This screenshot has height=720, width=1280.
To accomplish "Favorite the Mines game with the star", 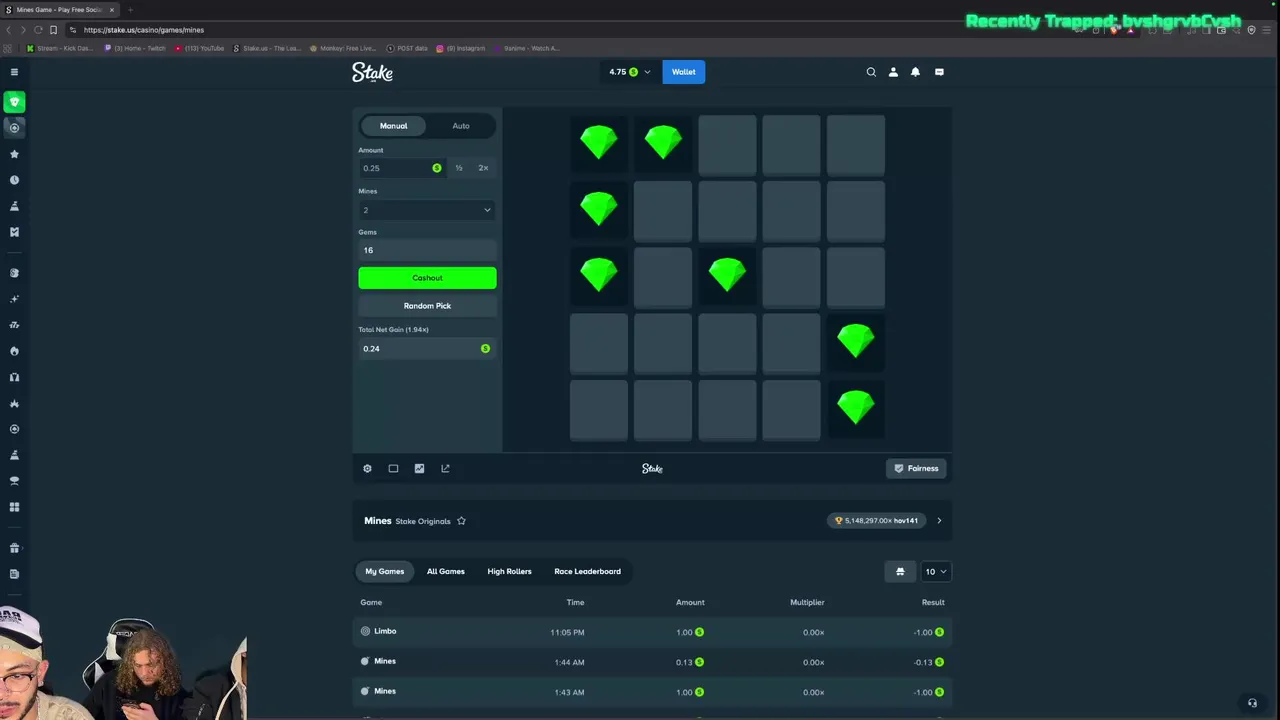I will [x=461, y=521].
